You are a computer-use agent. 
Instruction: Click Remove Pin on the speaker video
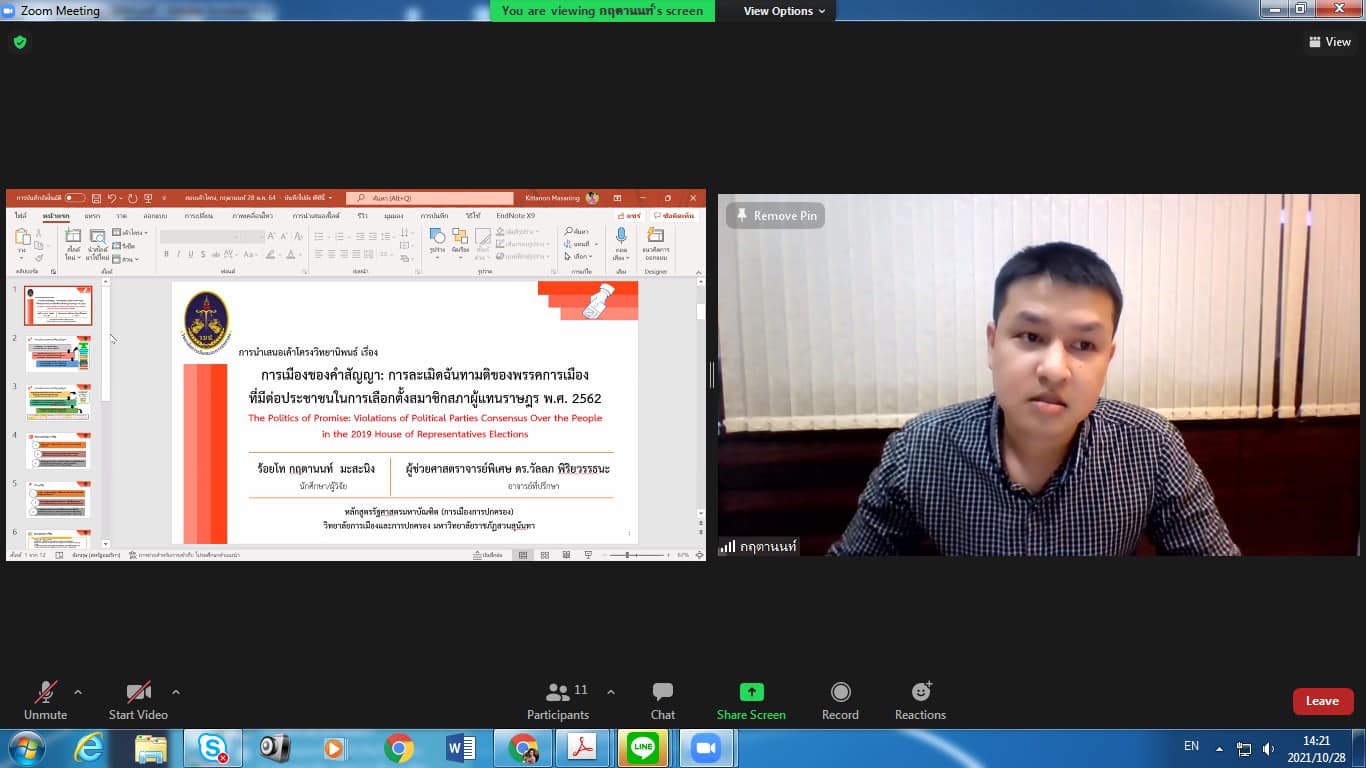pyautogui.click(x=776, y=216)
